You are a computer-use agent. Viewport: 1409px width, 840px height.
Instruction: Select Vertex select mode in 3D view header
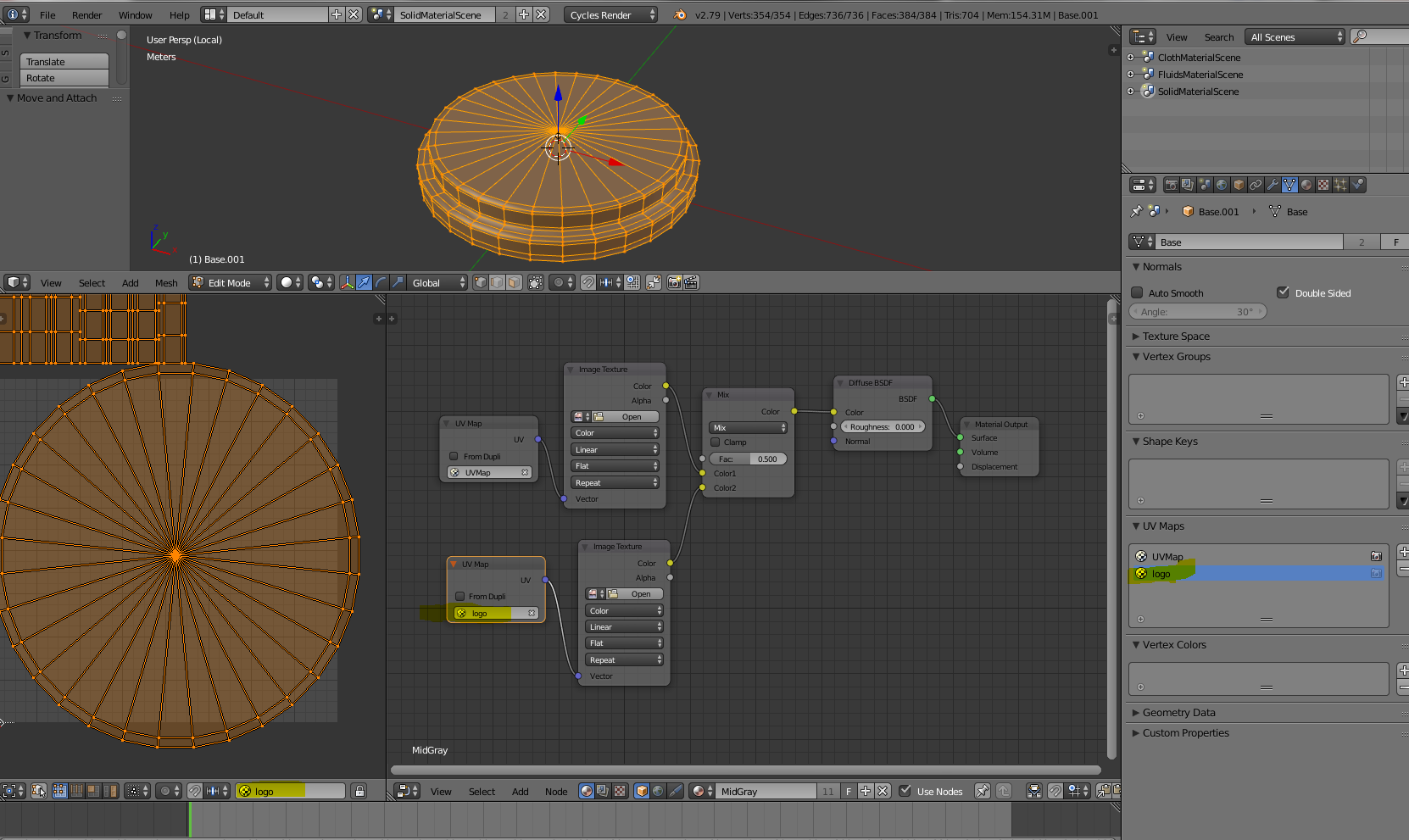(481, 282)
